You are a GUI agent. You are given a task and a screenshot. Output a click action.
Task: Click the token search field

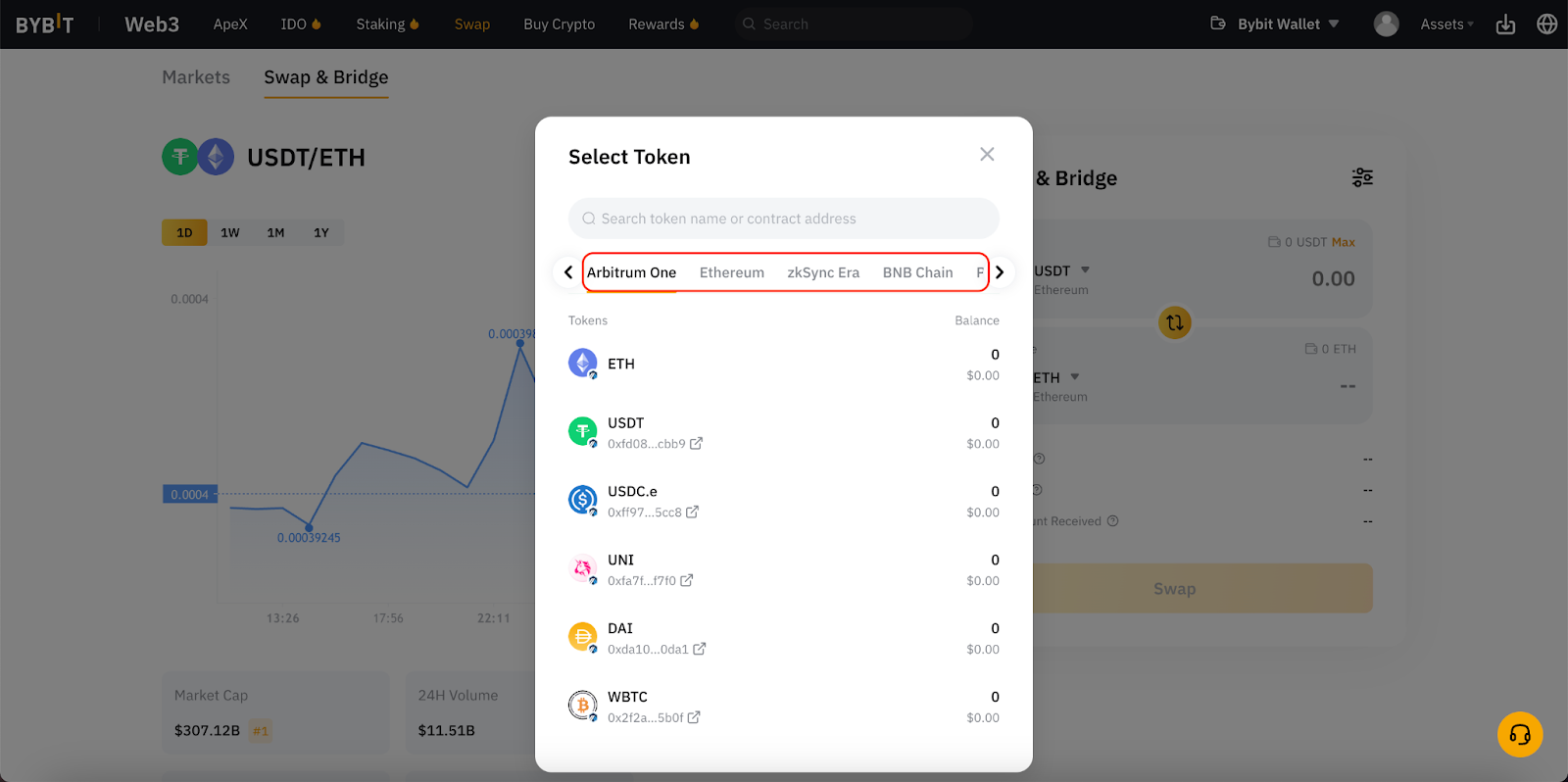pos(784,219)
